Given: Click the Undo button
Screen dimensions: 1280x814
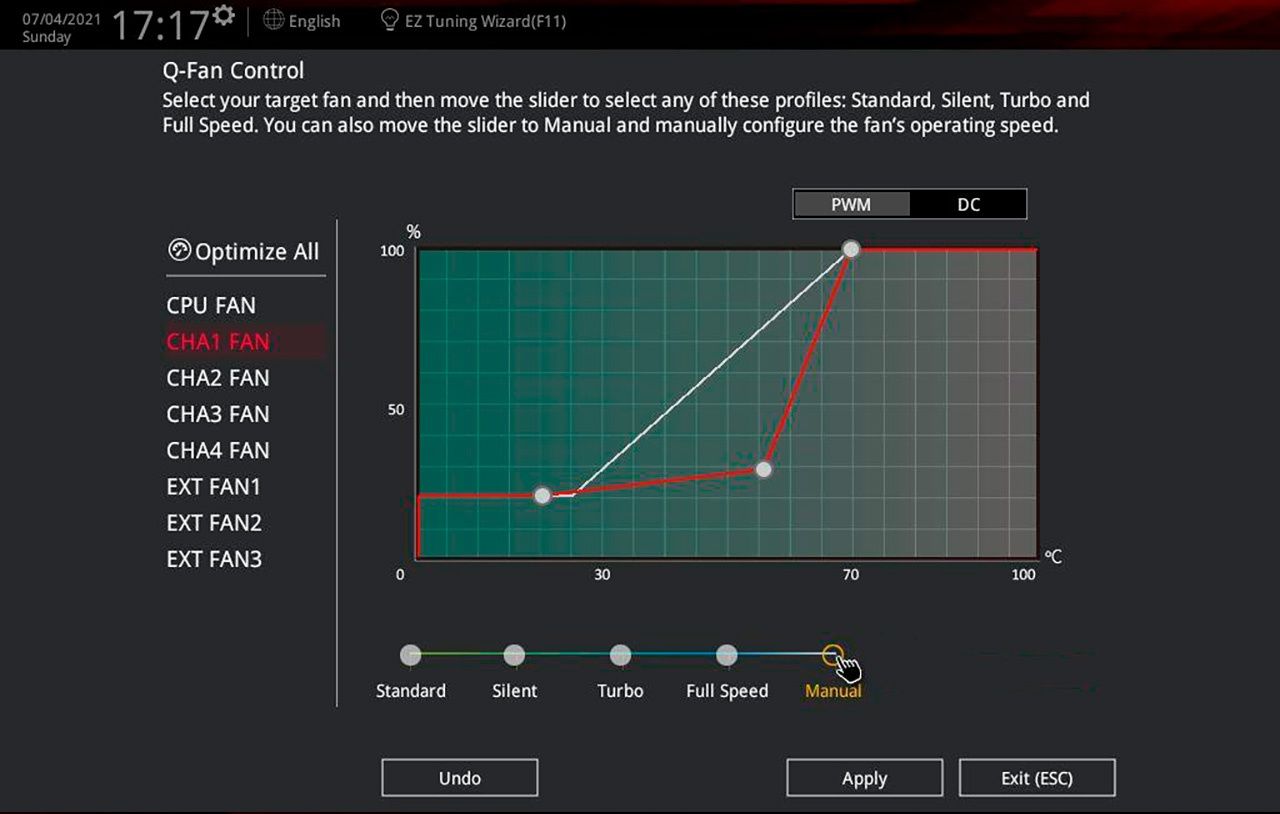Looking at the screenshot, I should tap(460, 777).
